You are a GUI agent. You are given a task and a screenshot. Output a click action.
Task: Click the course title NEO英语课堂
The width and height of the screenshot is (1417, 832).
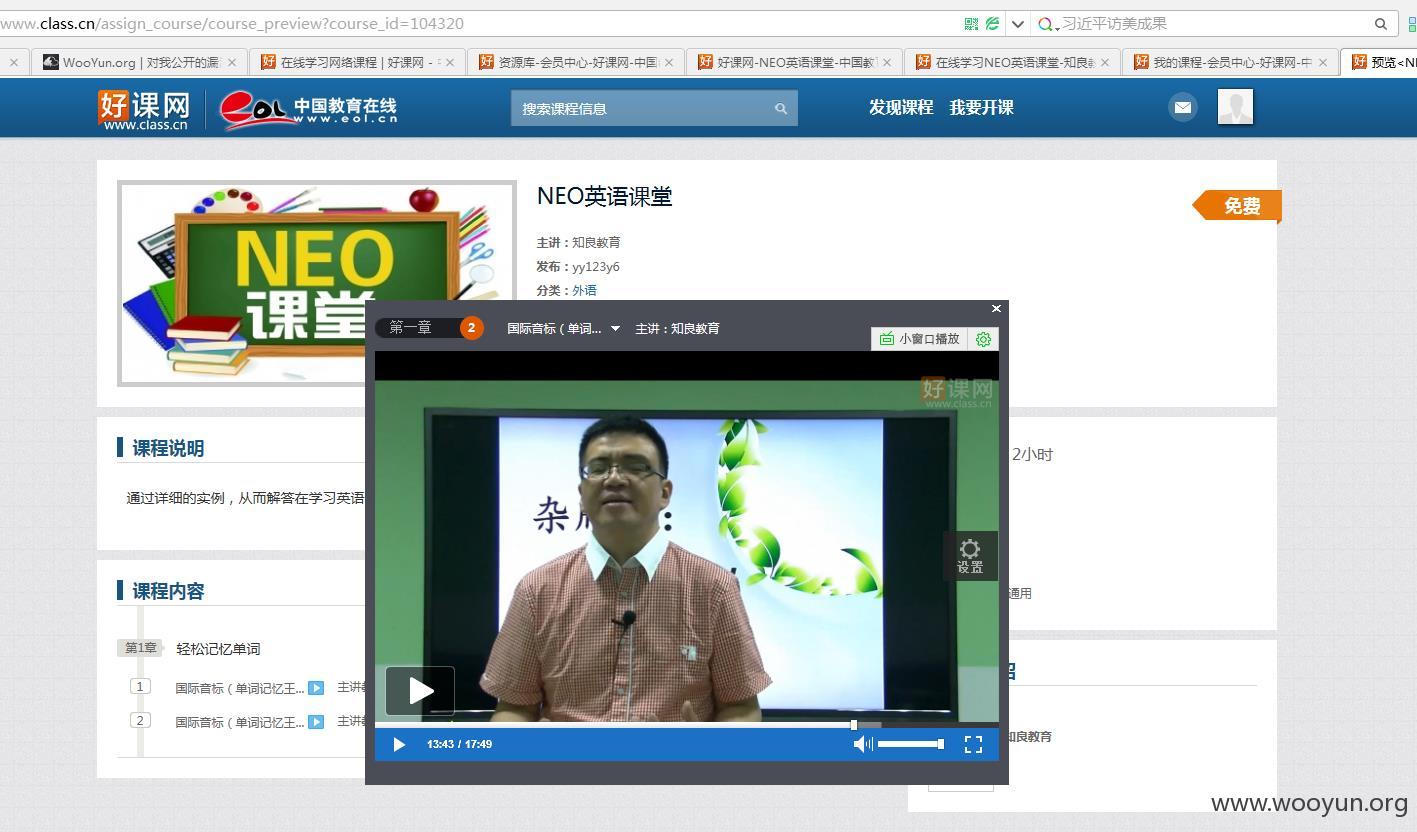[605, 196]
